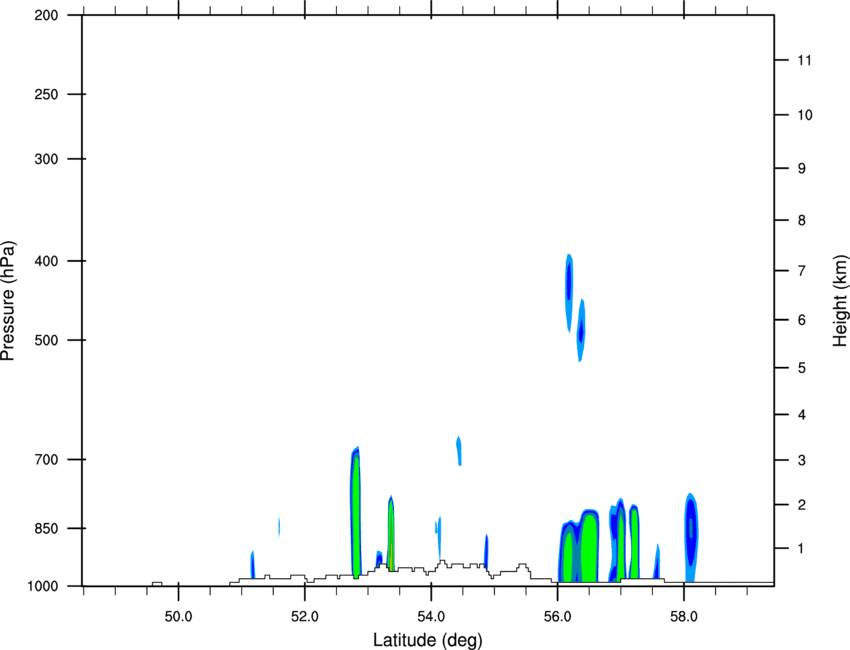Click the 1 km height label
Viewport: 850px width, 650px height.
[x=801, y=549]
